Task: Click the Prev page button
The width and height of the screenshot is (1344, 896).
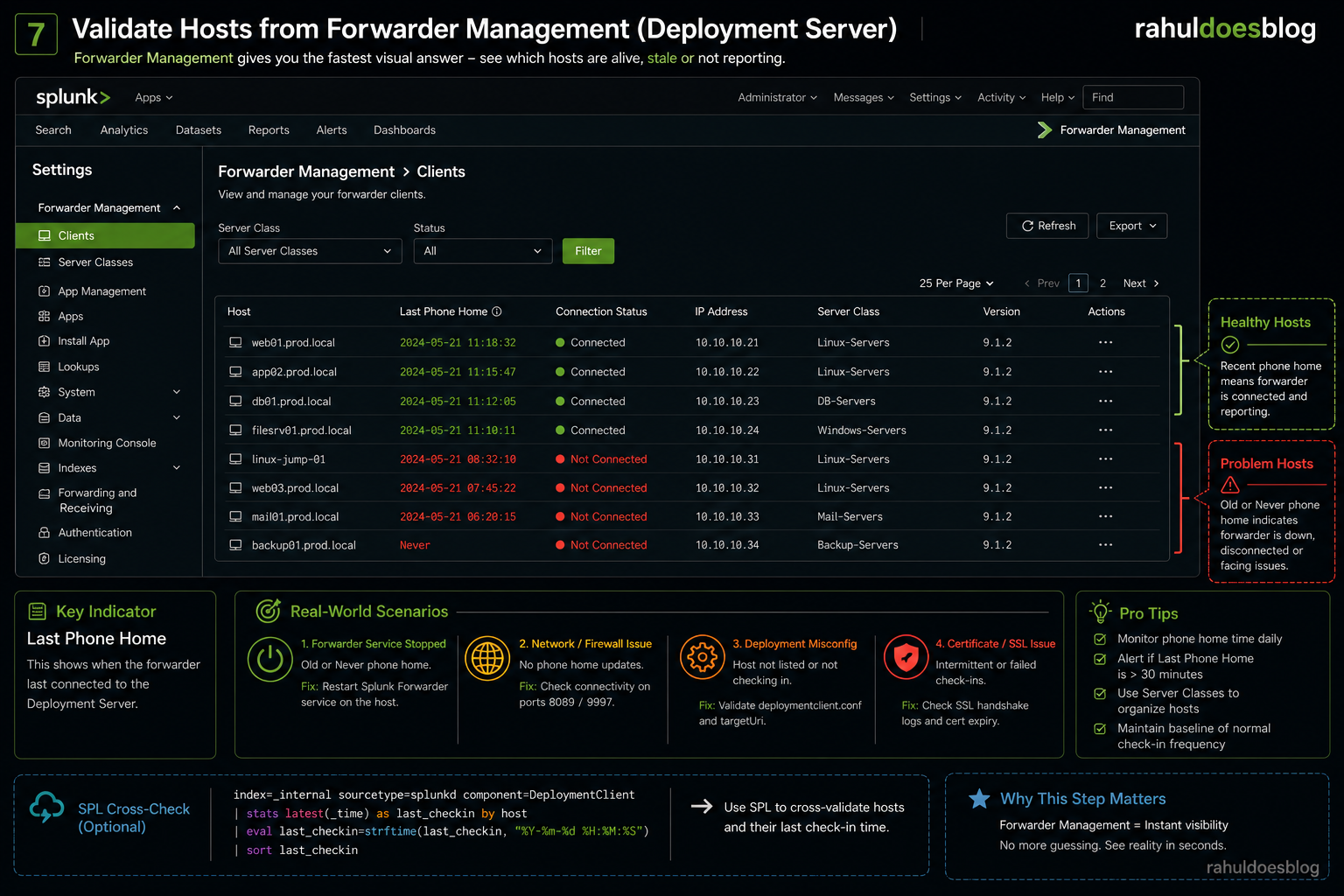Action: tap(1041, 283)
